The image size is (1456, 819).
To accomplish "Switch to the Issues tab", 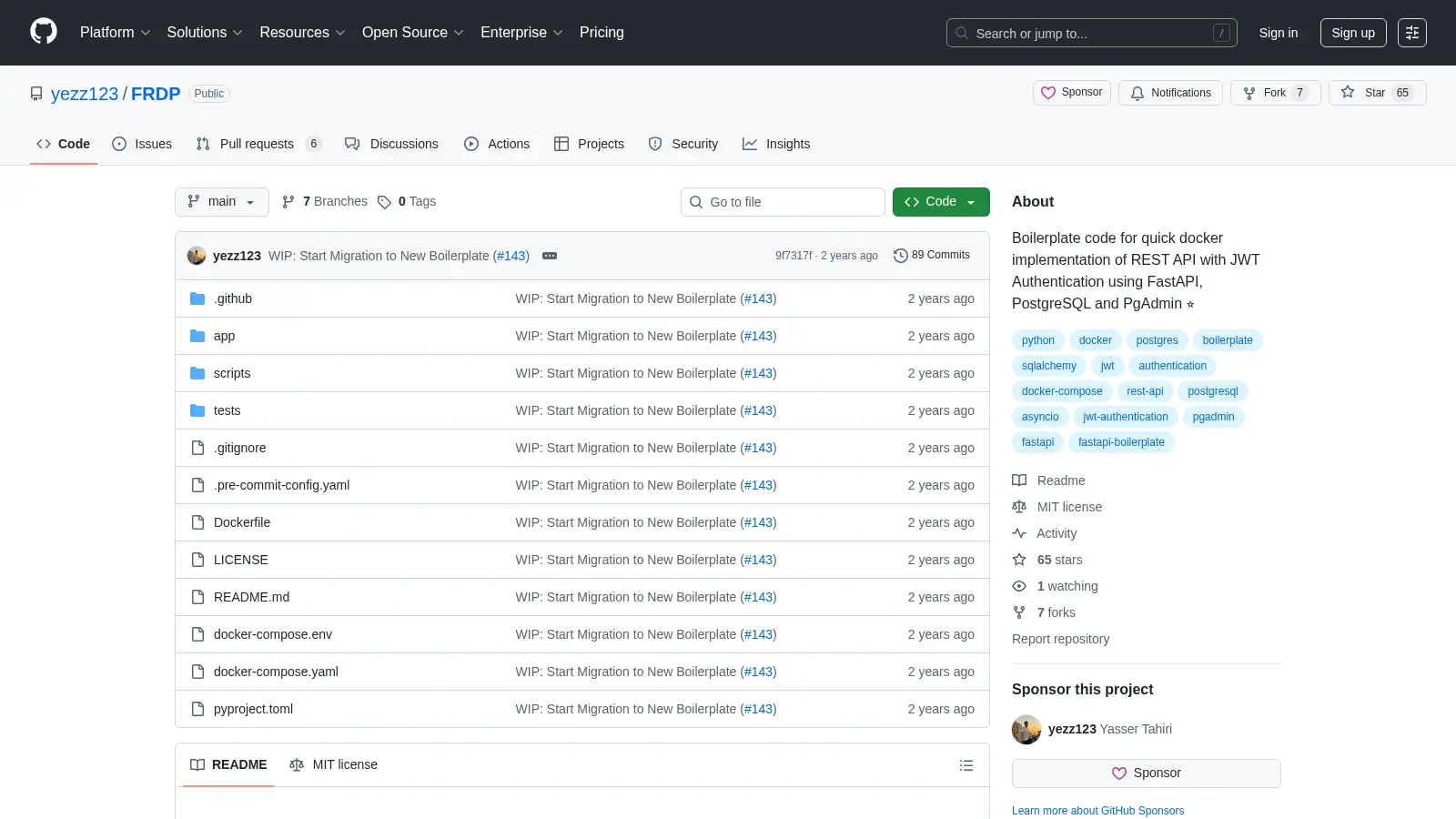I will [142, 144].
